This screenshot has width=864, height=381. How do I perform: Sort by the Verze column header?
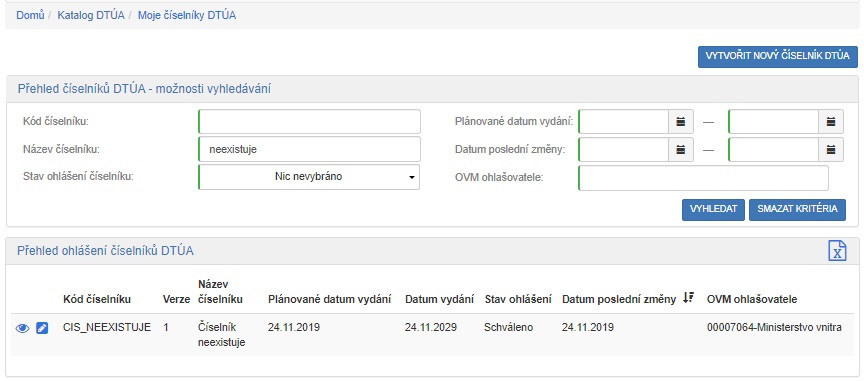click(176, 299)
